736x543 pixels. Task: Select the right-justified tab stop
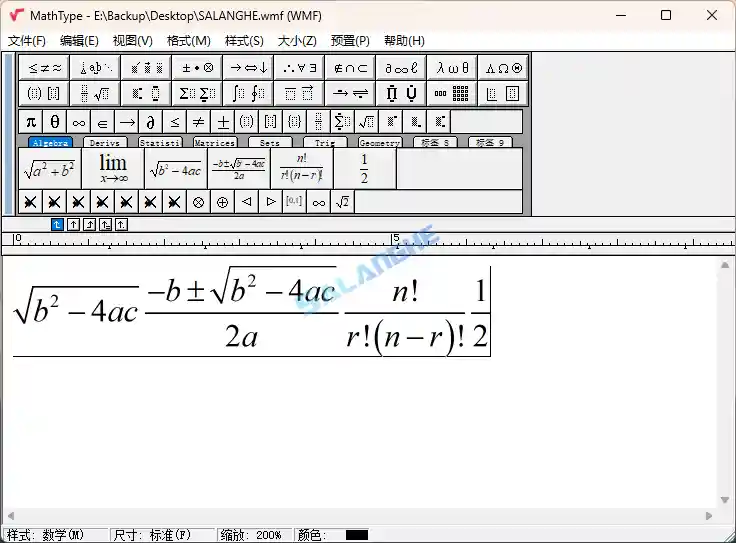[x=89, y=225]
